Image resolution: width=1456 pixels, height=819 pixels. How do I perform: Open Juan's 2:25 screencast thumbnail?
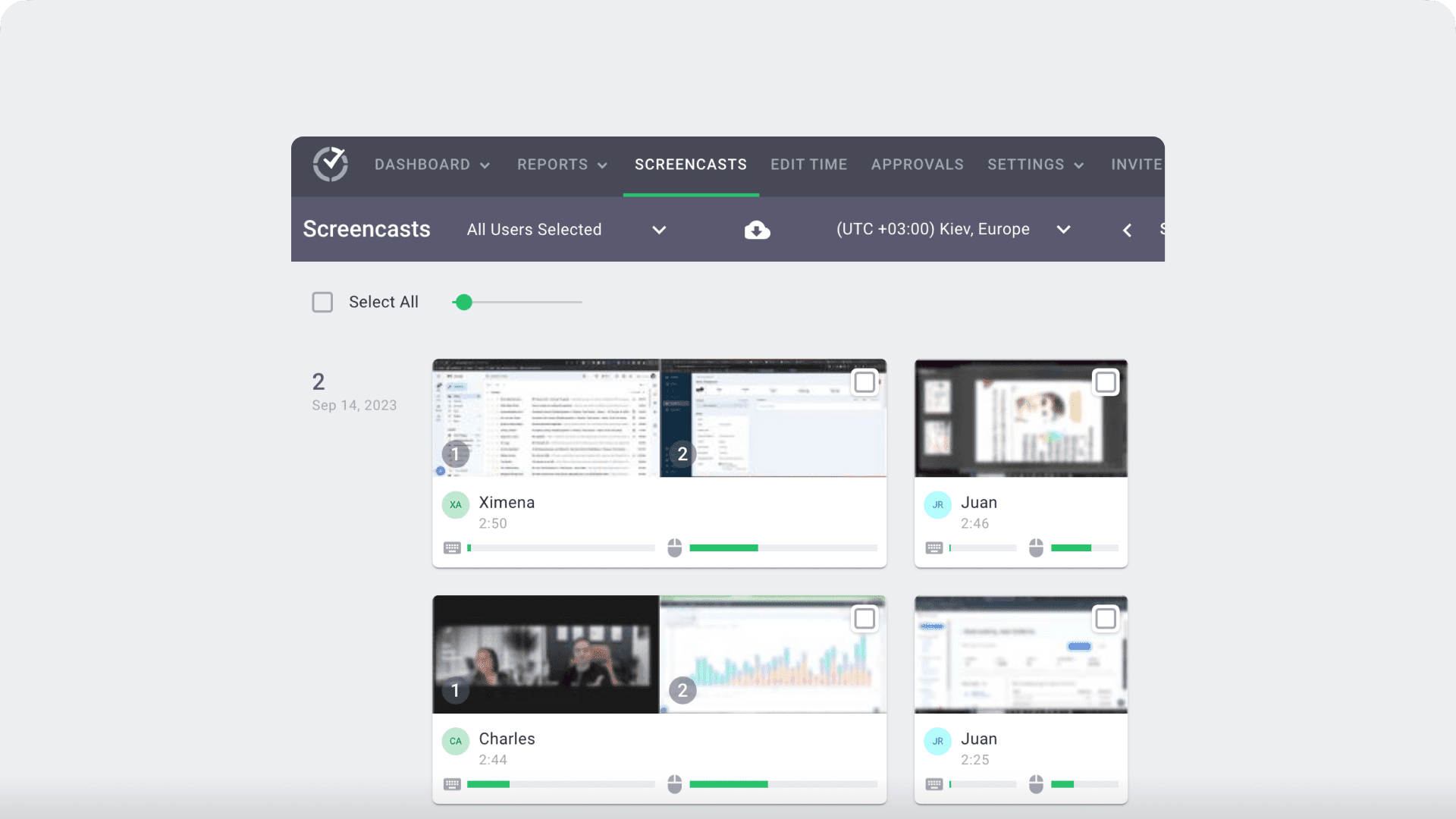(x=1020, y=654)
